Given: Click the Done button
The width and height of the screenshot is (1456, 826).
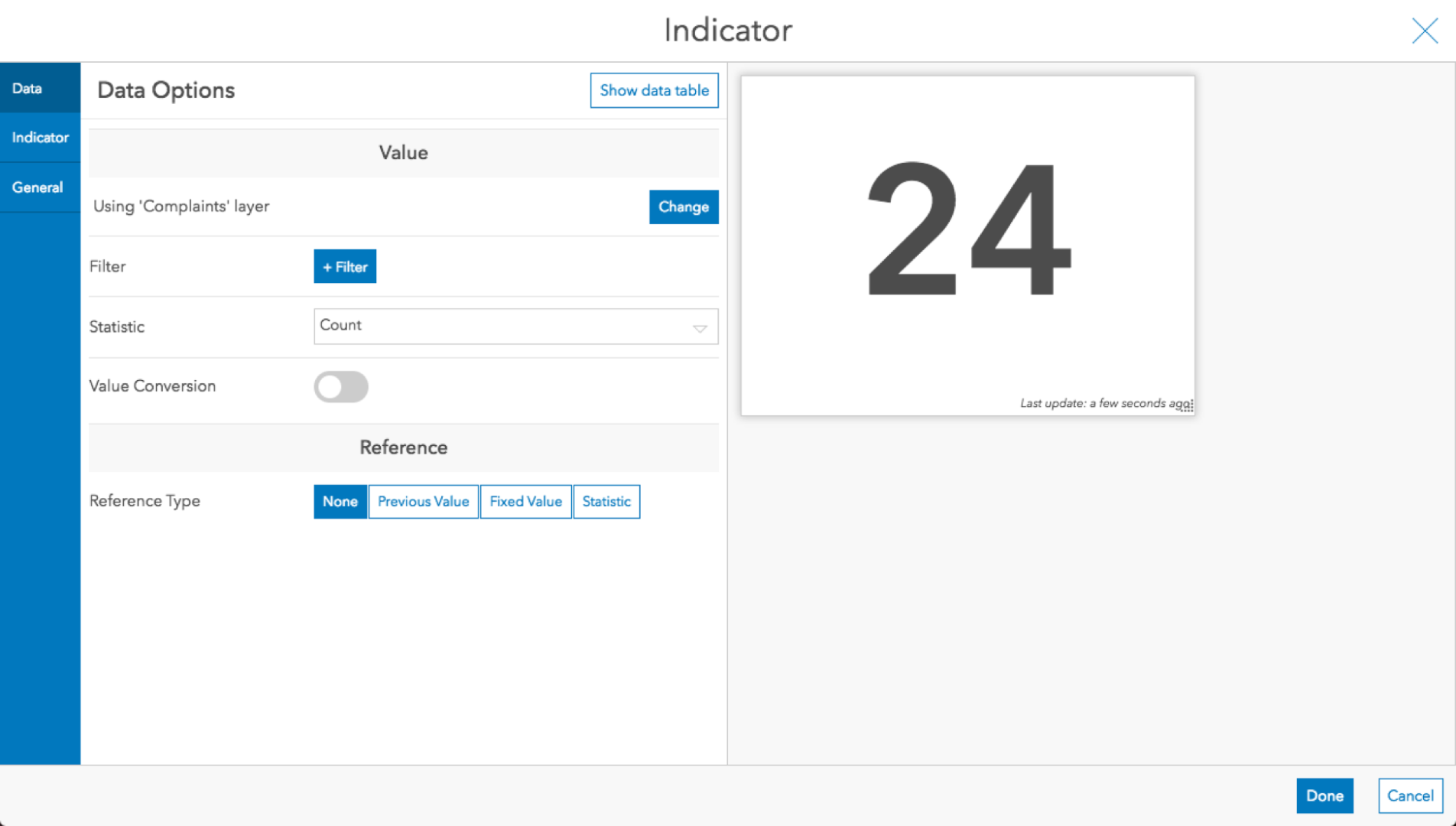Looking at the screenshot, I should [x=1324, y=795].
